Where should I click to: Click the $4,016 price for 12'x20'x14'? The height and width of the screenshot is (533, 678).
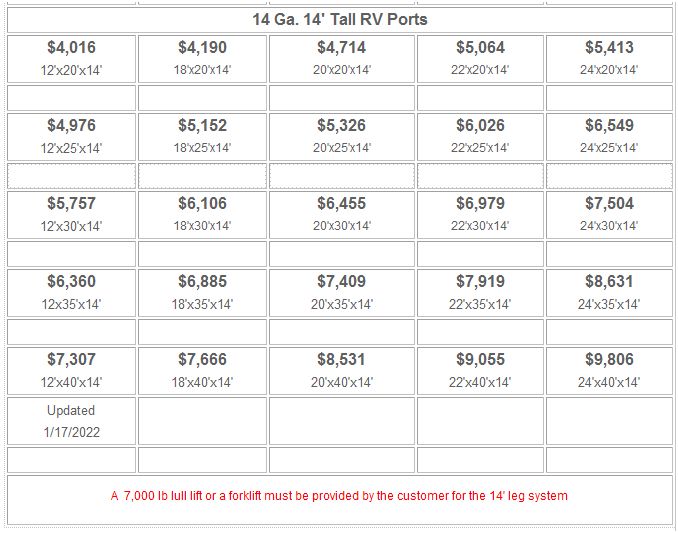click(71, 48)
